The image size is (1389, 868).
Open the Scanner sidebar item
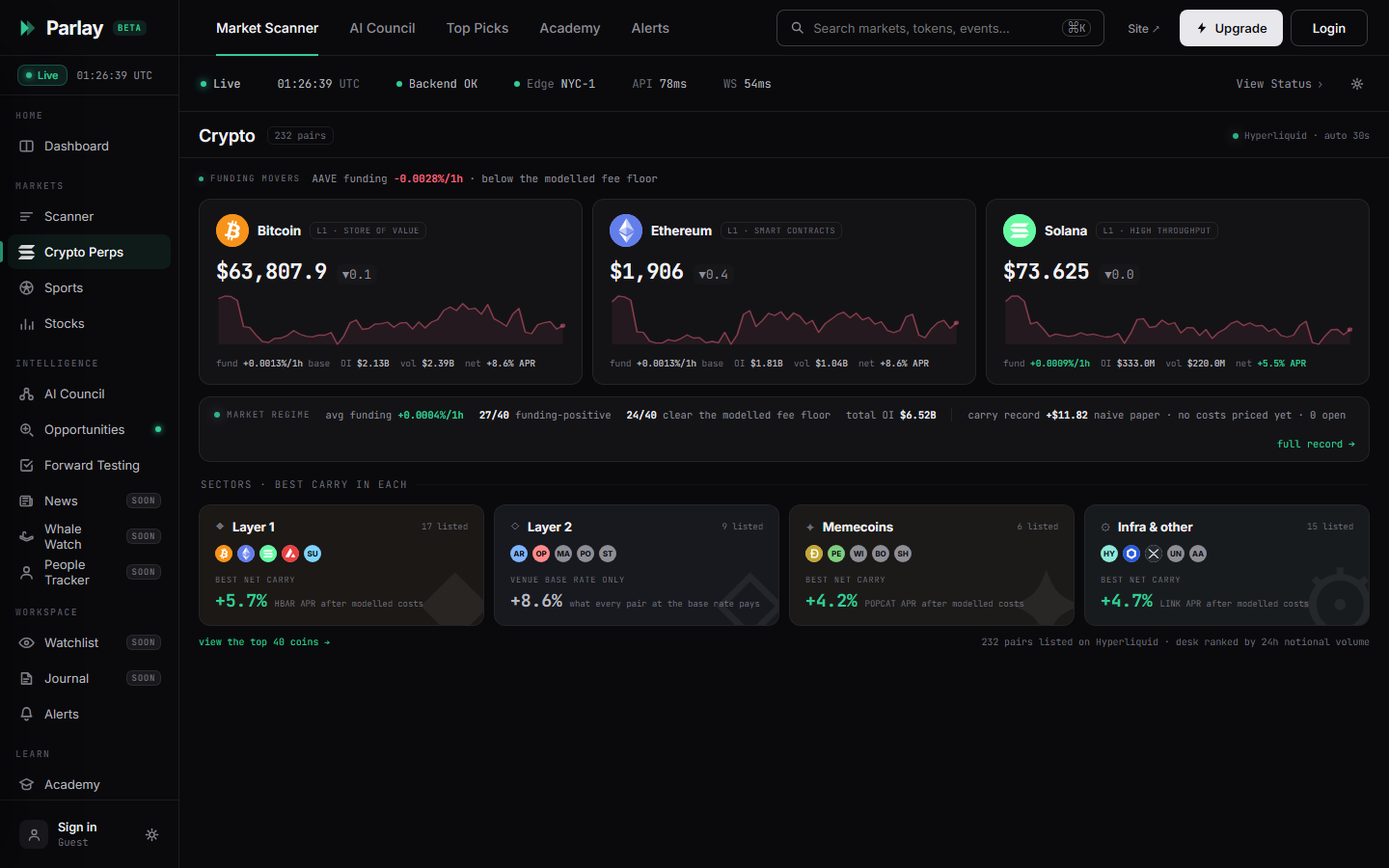89,217
